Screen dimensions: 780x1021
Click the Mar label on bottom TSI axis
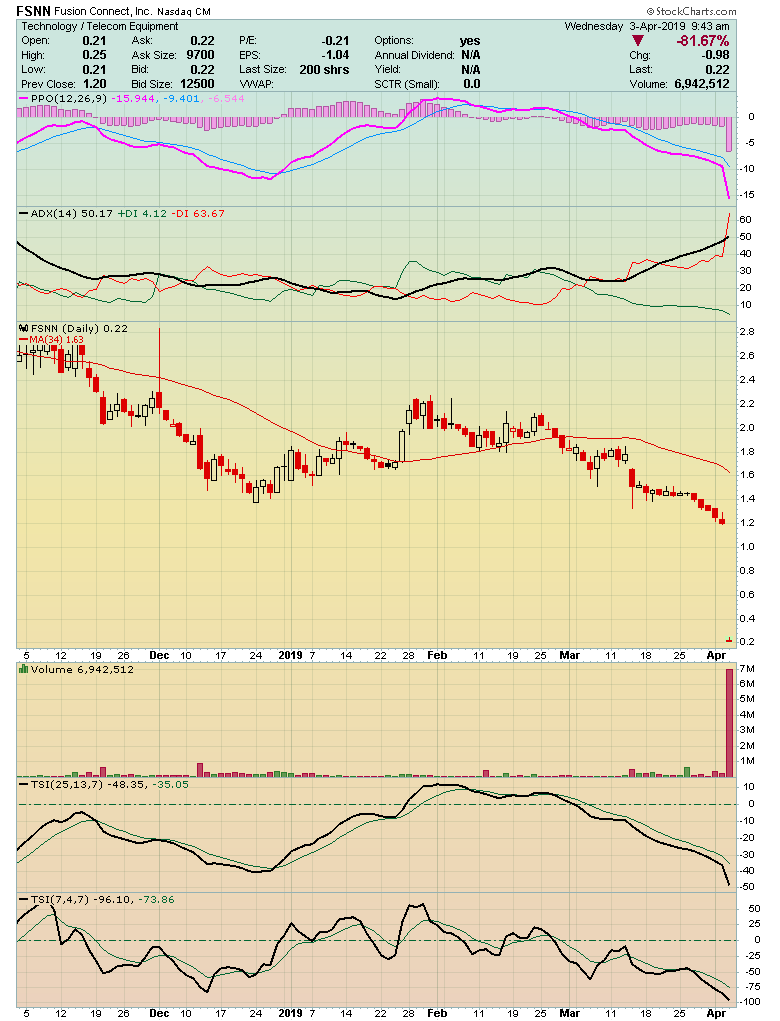tap(570, 1013)
